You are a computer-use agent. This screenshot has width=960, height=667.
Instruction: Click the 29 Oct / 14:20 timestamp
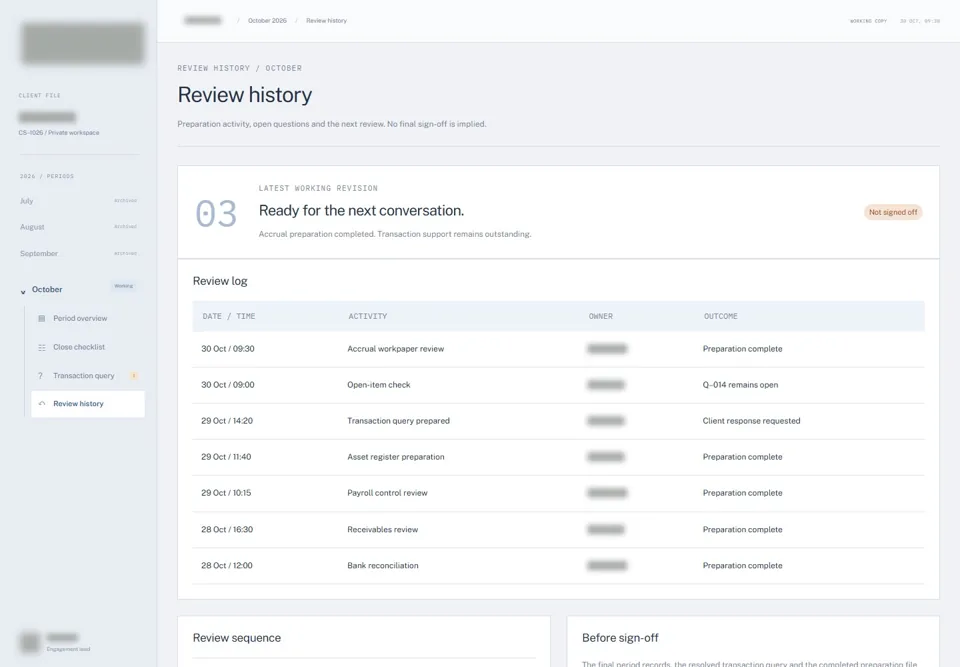point(227,421)
